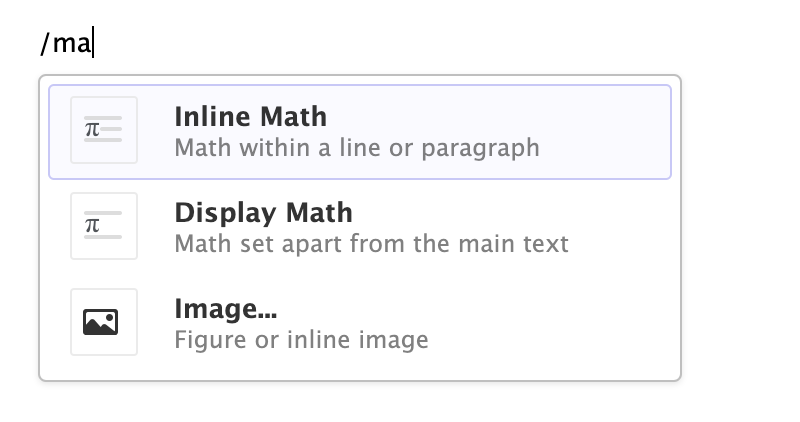Click the "Figure or inline image" description
Screen dimensions: 800x422
pos(301,339)
